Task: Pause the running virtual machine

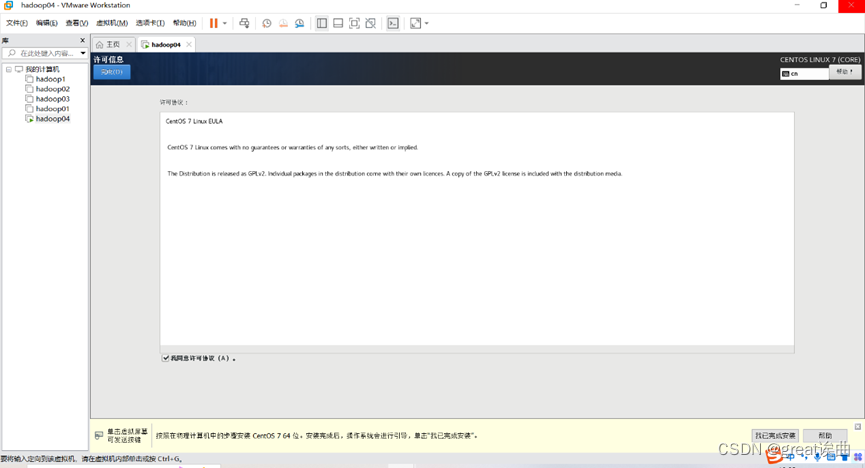Action: pos(213,23)
